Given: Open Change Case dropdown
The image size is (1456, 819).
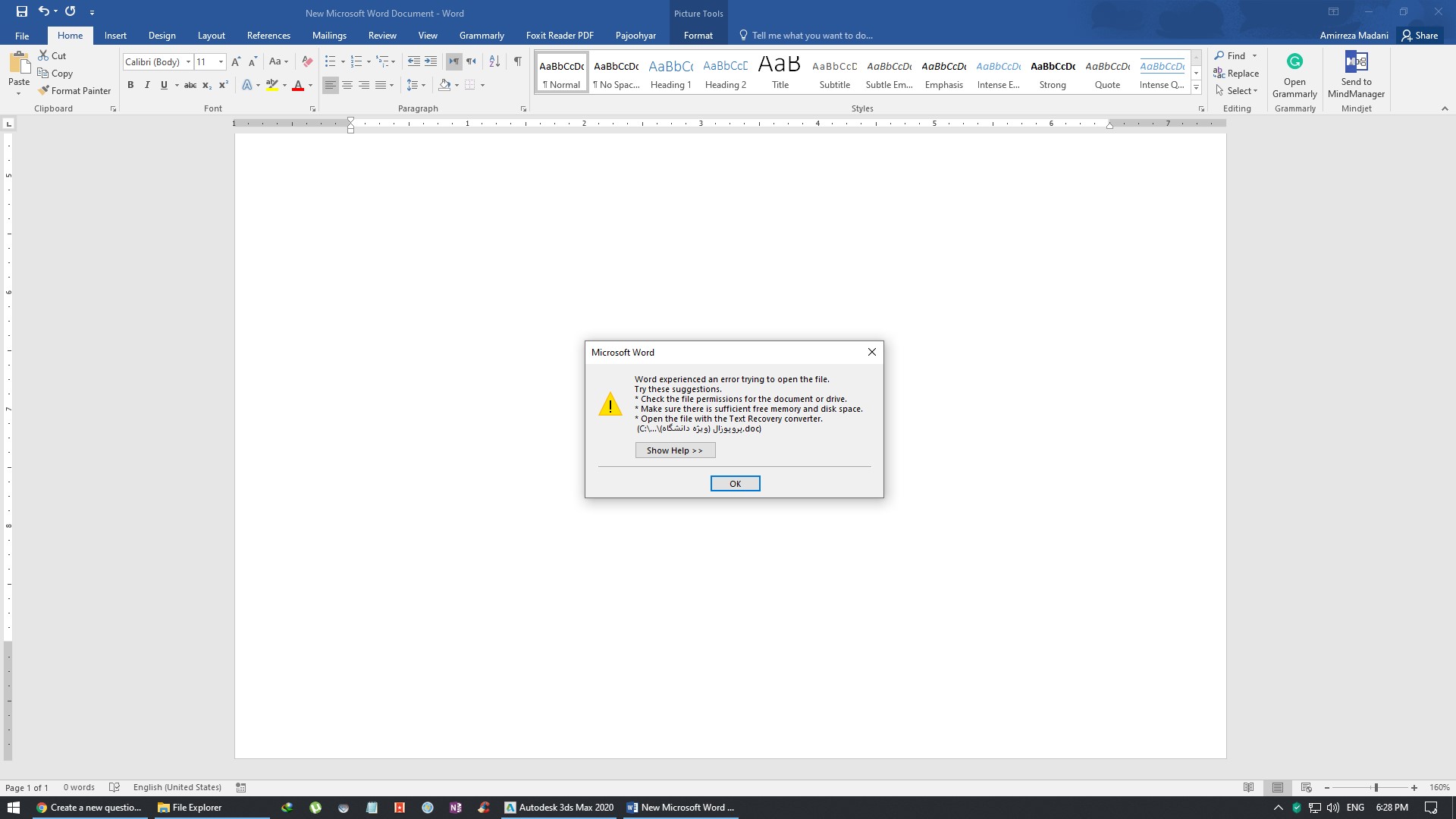Looking at the screenshot, I should pyautogui.click(x=278, y=61).
